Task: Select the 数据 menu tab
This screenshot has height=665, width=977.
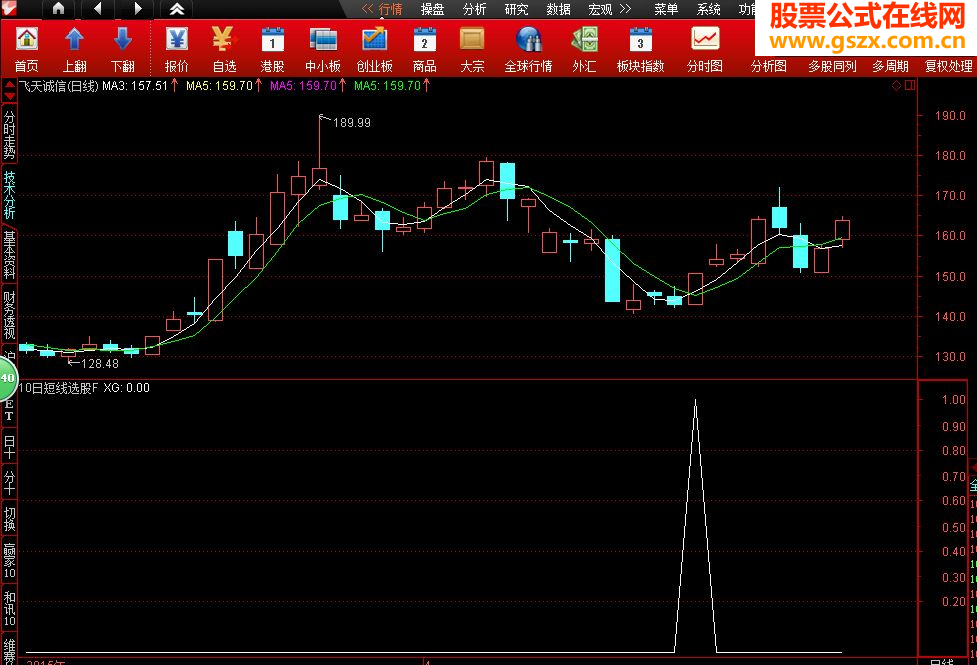Action: [x=558, y=9]
